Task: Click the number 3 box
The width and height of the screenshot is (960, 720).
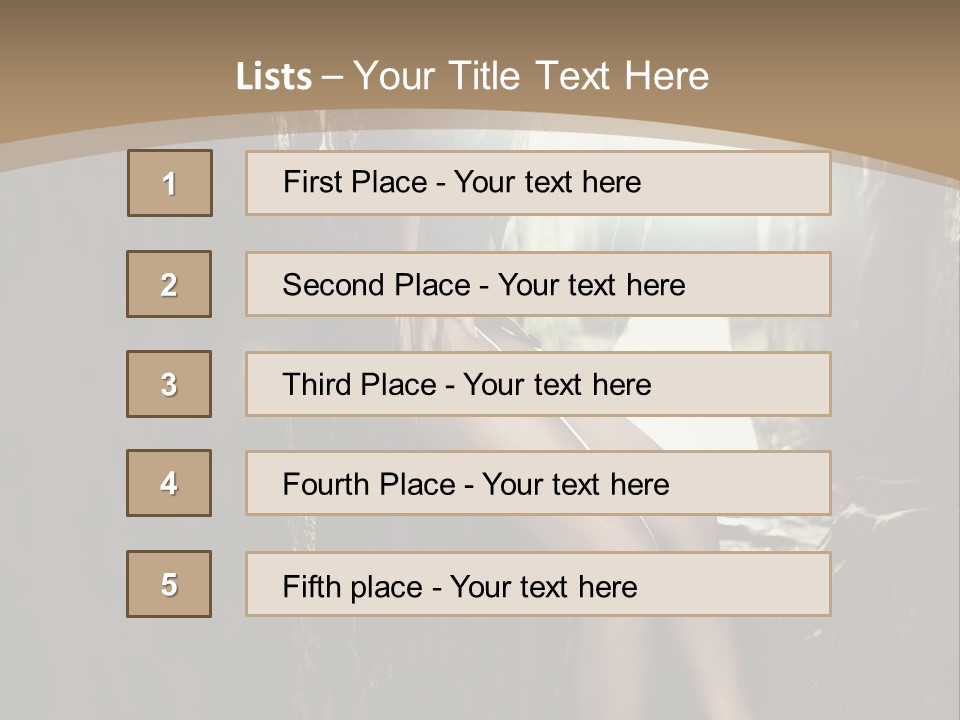Action: pyautogui.click(x=169, y=384)
